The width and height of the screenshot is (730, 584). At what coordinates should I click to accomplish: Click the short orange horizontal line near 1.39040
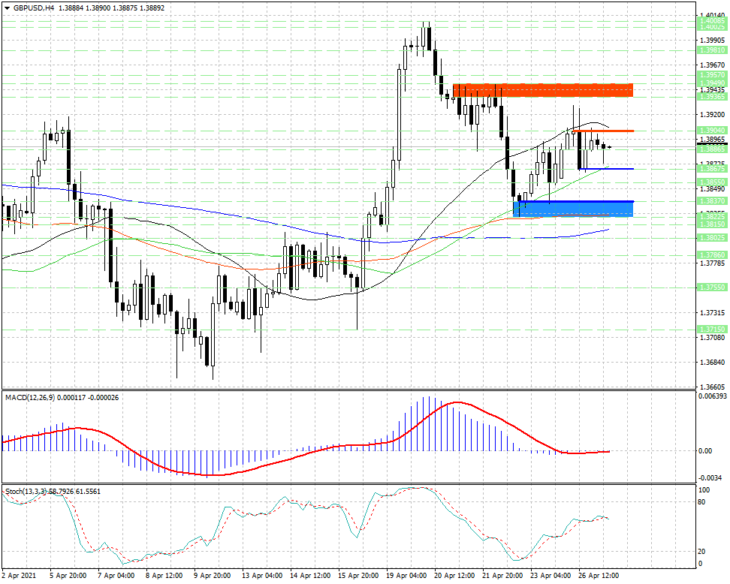[x=603, y=131]
